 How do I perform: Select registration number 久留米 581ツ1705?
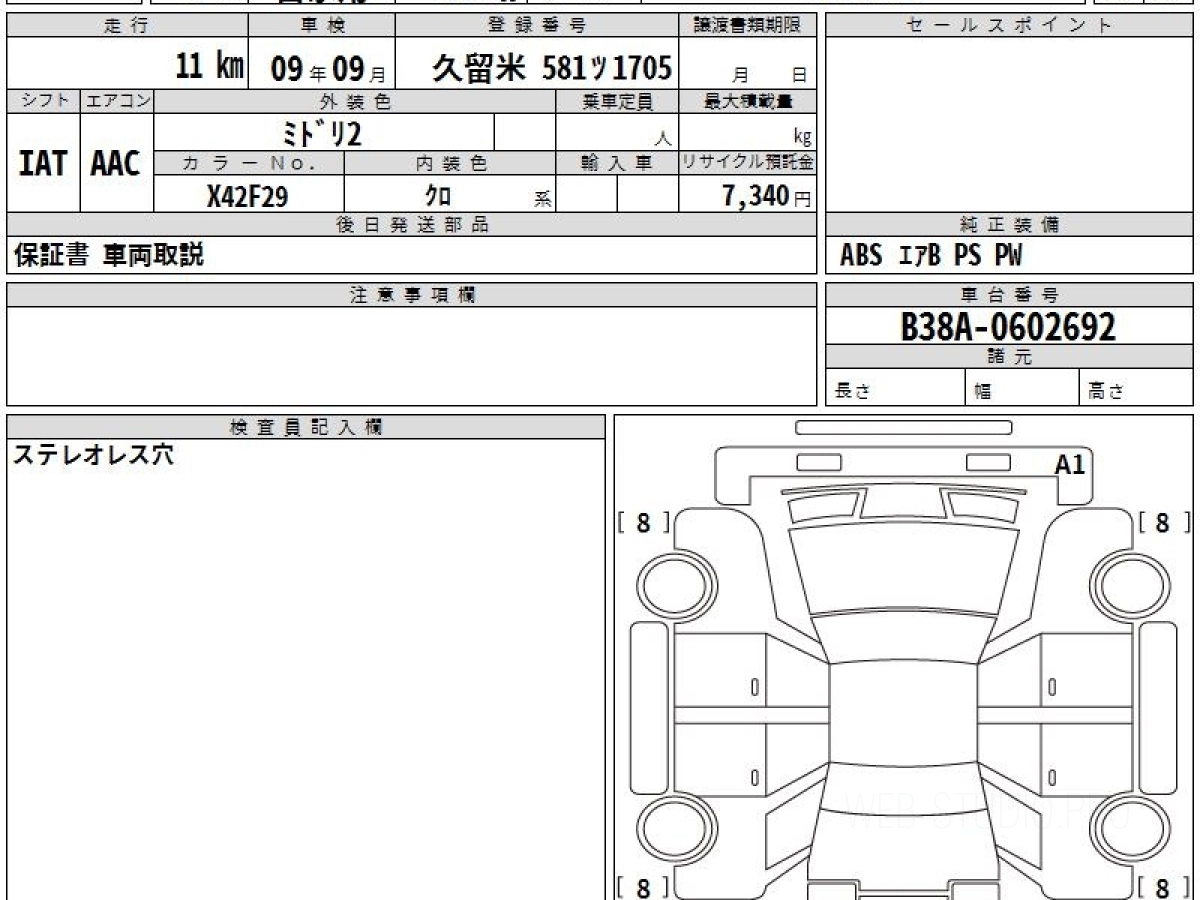coord(552,68)
